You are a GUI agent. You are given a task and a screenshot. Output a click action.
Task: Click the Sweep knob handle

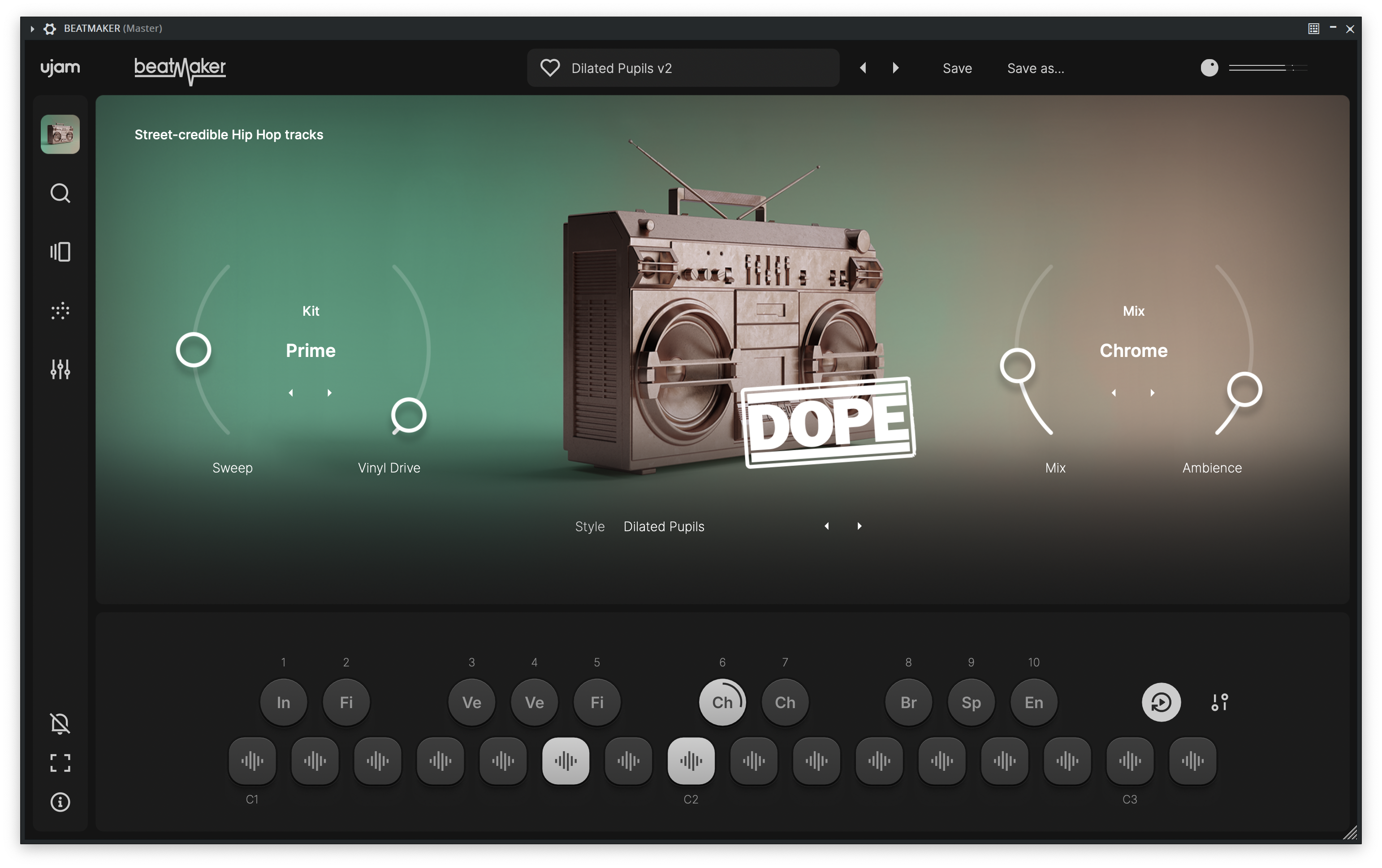pyautogui.click(x=194, y=350)
